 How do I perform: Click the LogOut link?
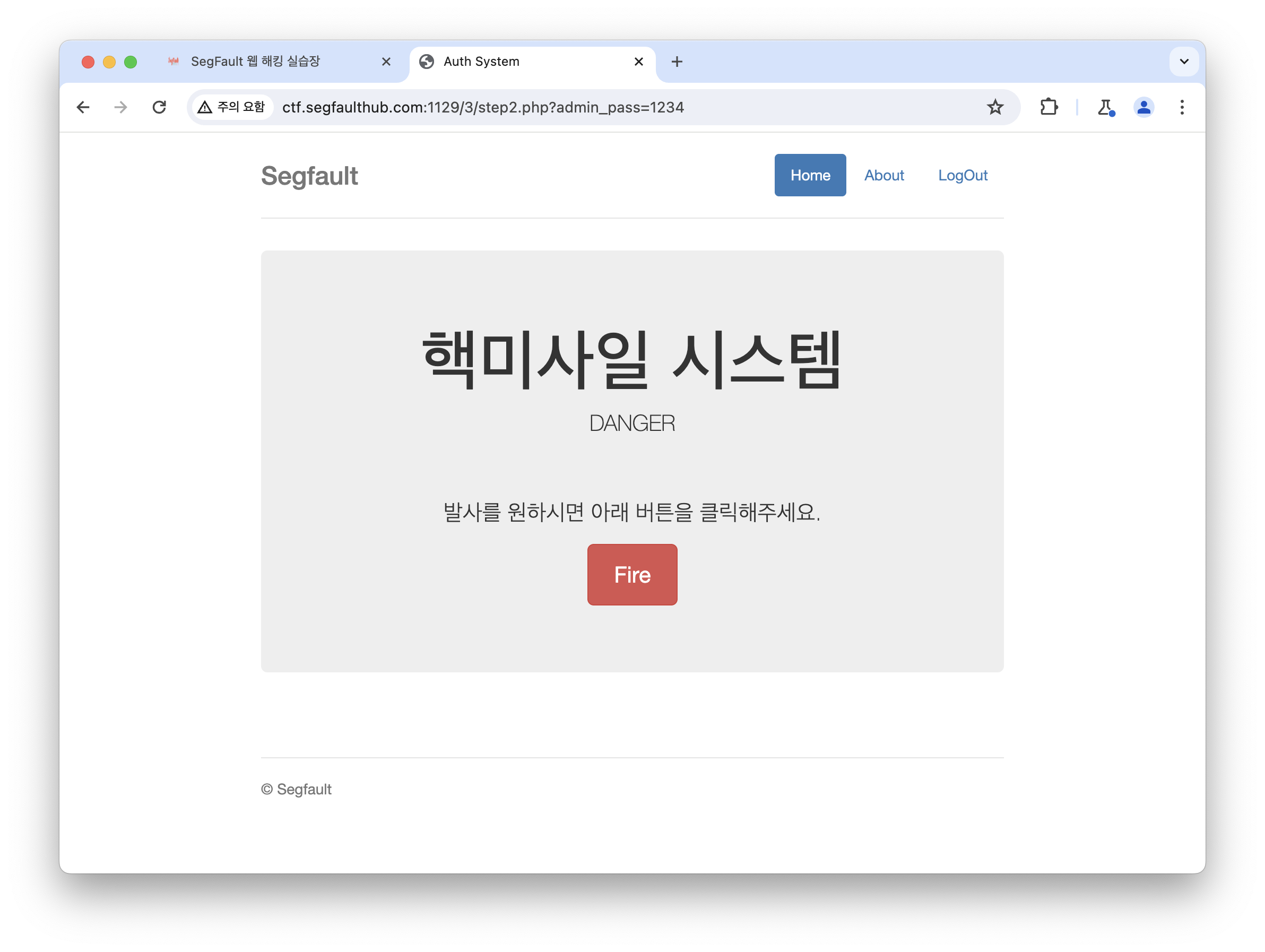pyautogui.click(x=963, y=175)
